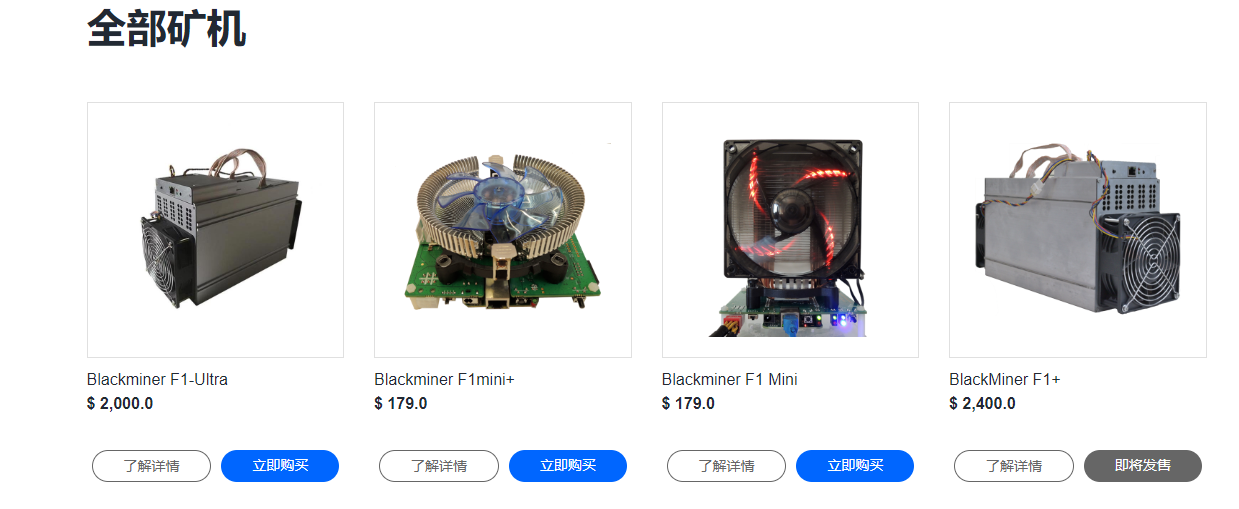Buy now (立即购买) the Blackminer F1mini+
The height and width of the screenshot is (509, 1239).
click(x=568, y=466)
